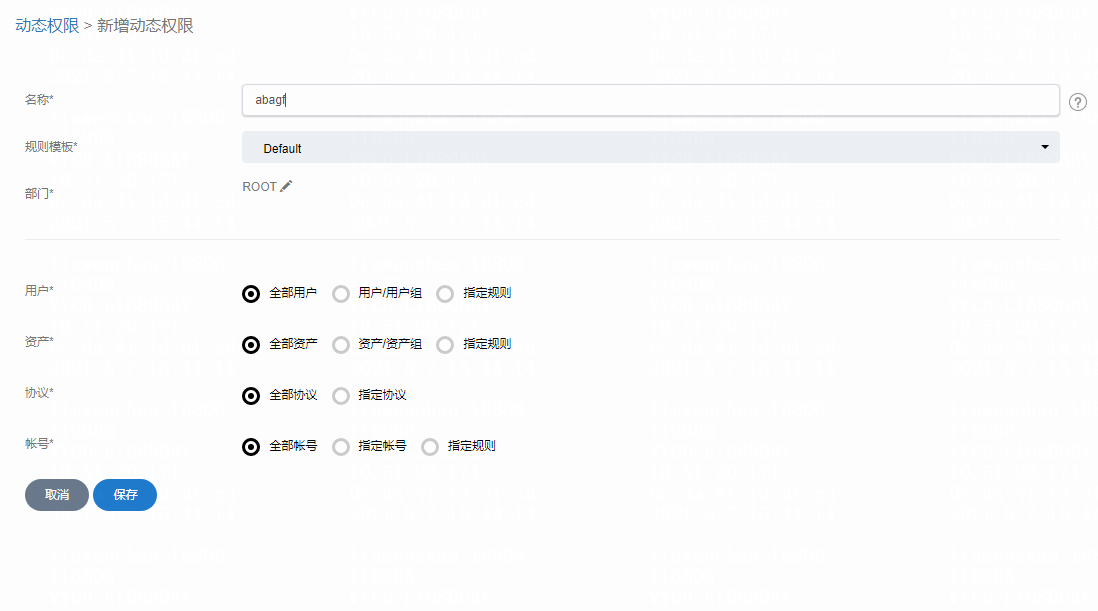
Task: Select 全部资产 radio option
Action: [251, 344]
